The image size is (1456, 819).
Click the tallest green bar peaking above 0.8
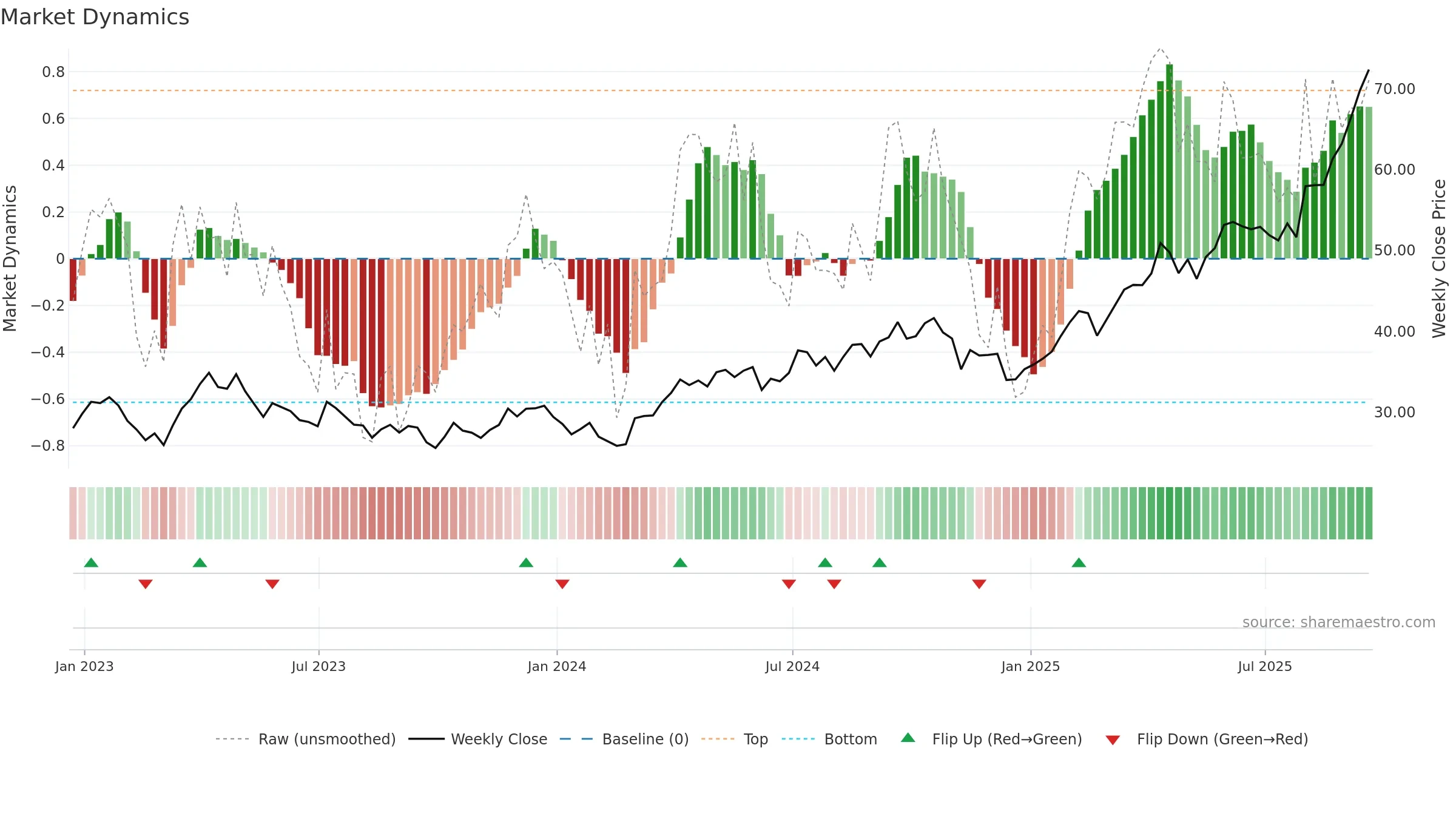tap(1169, 161)
